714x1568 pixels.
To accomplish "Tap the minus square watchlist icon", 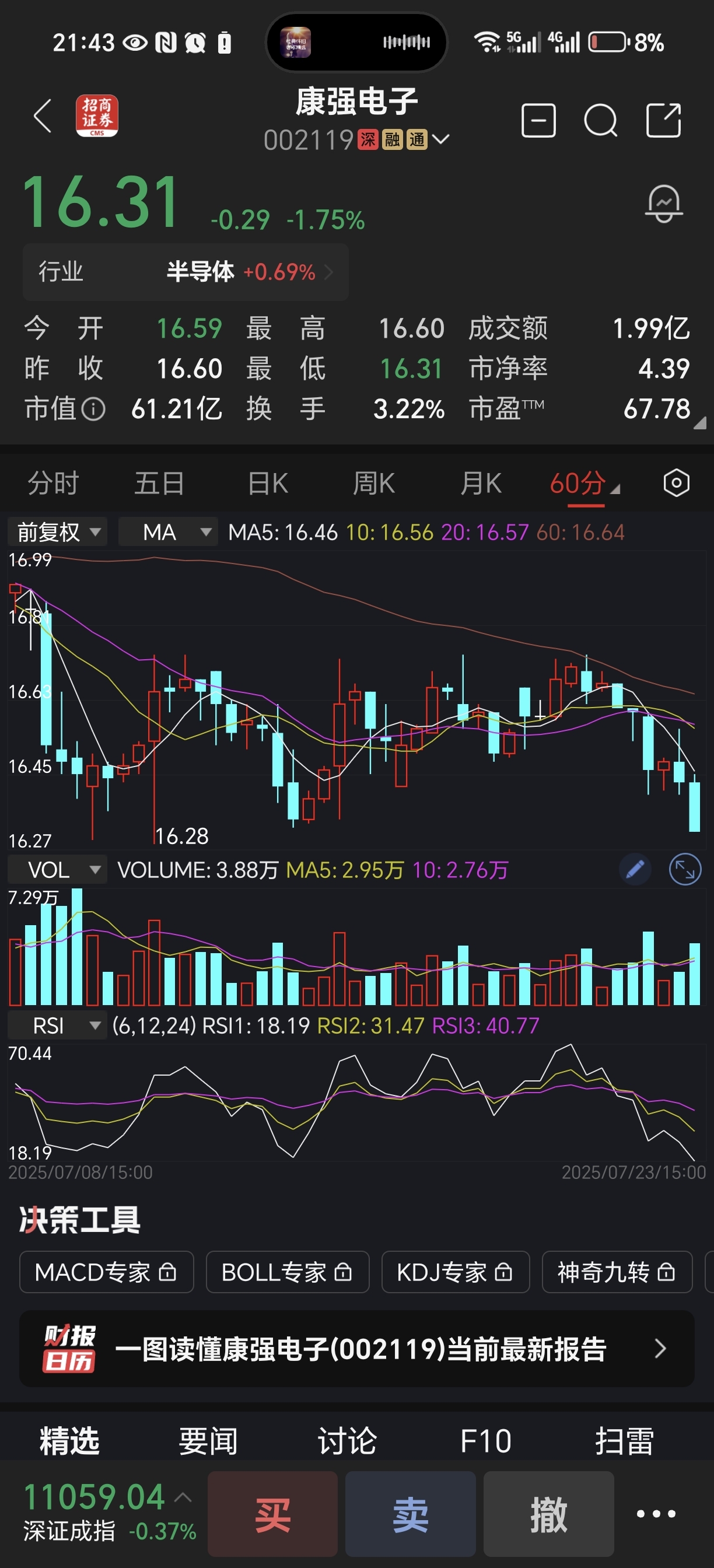I will pyautogui.click(x=538, y=120).
